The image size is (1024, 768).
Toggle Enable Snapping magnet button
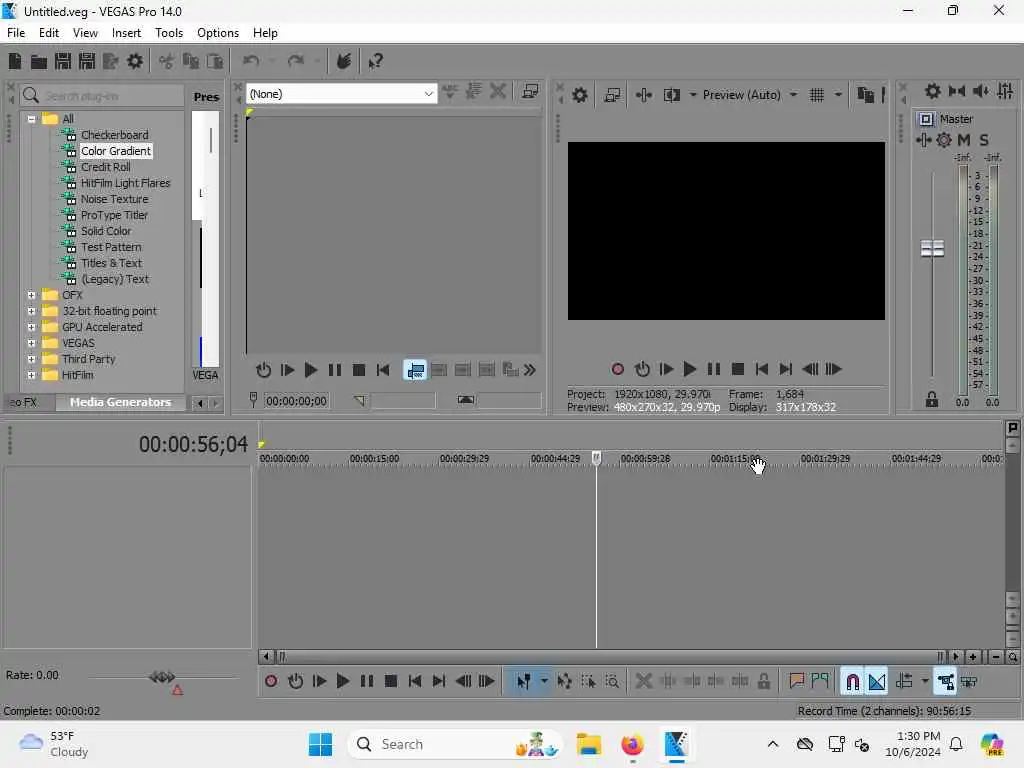(852, 682)
